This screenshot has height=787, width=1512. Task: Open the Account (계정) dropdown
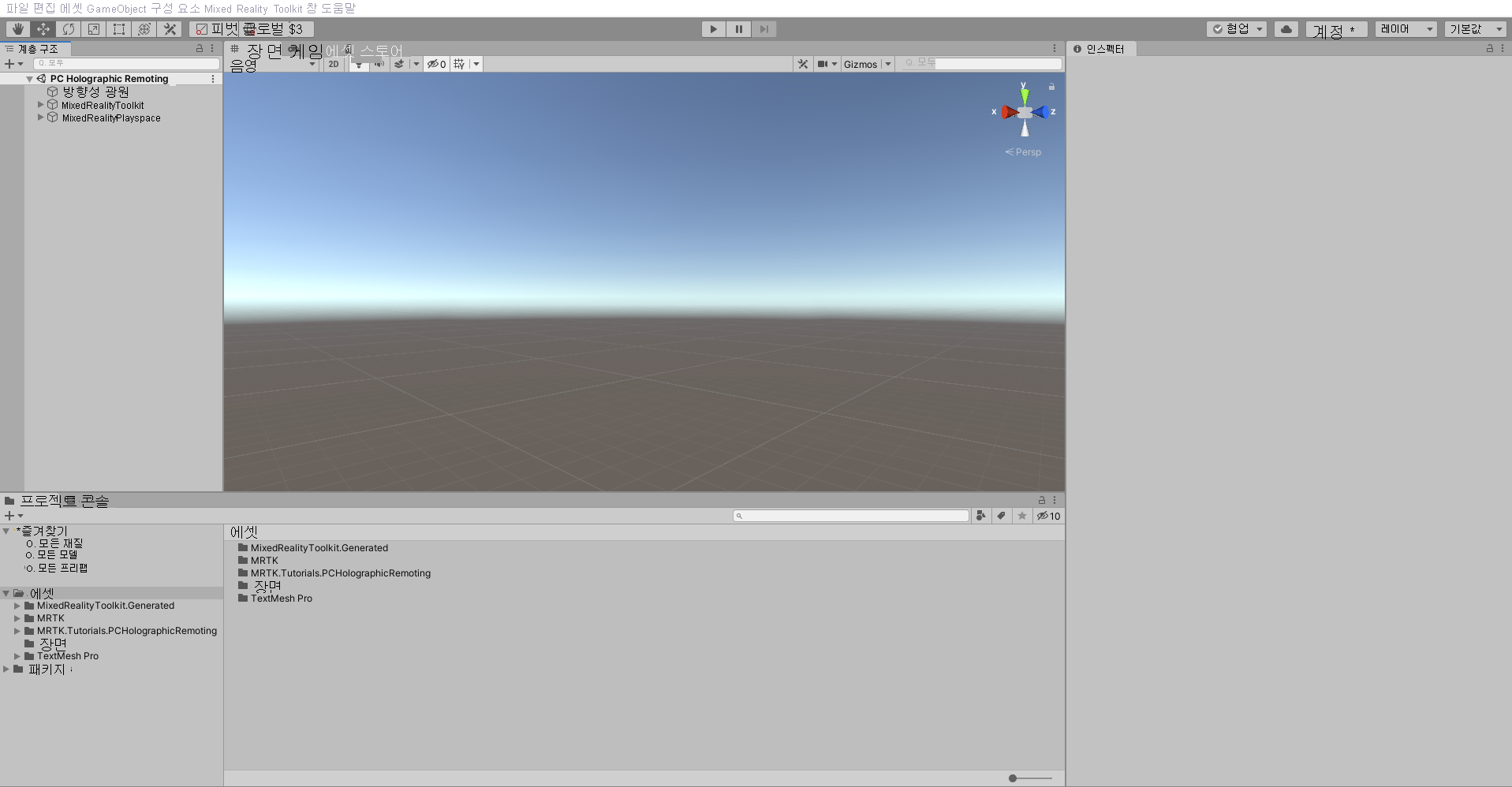1336,29
